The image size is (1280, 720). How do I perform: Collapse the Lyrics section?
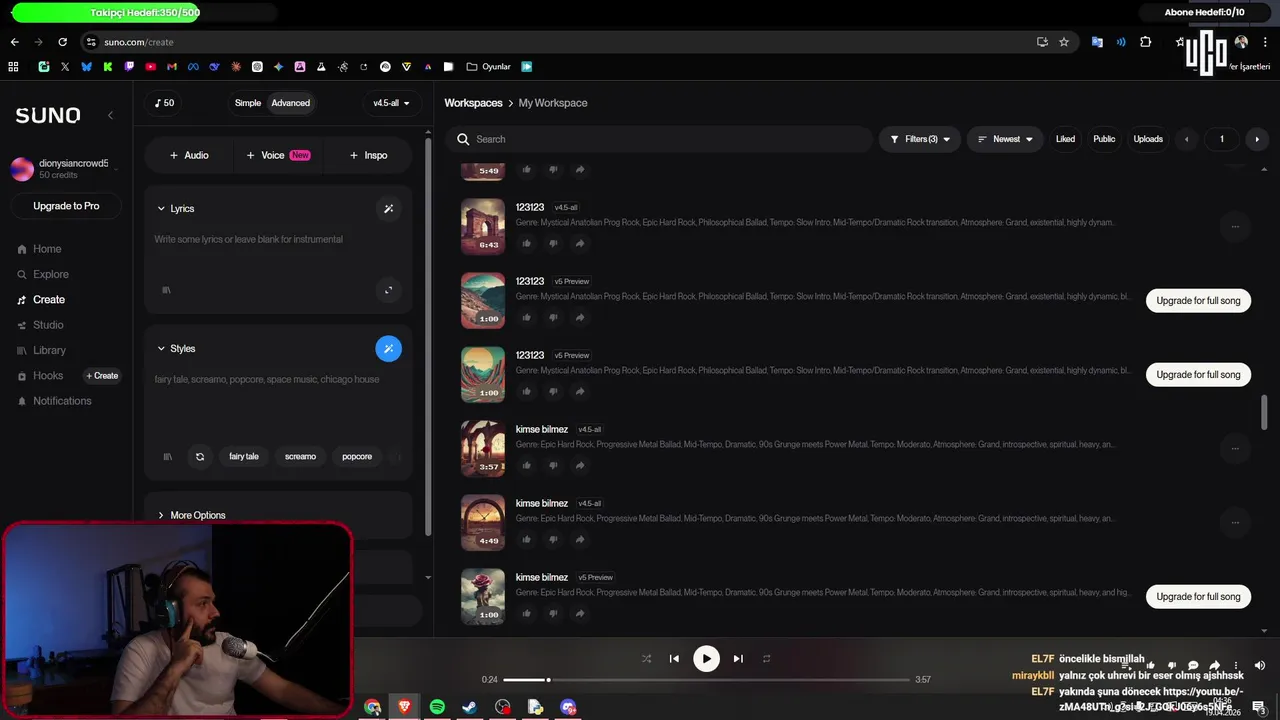coord(176,209)
